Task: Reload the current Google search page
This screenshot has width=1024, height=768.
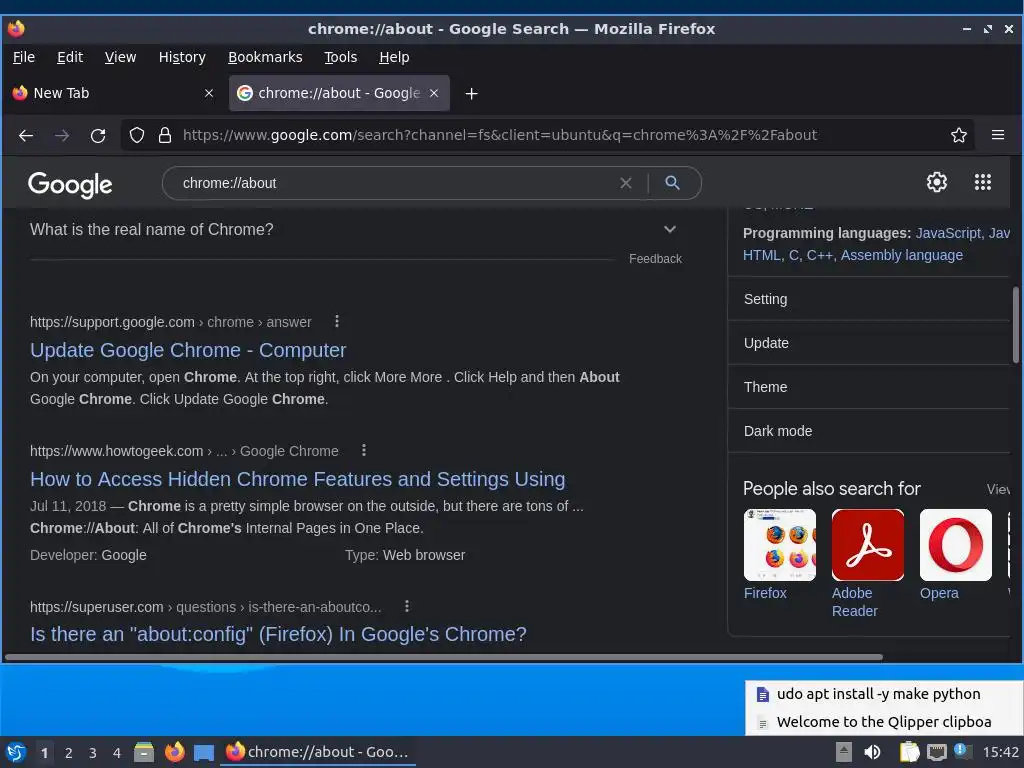Action: 98,135
